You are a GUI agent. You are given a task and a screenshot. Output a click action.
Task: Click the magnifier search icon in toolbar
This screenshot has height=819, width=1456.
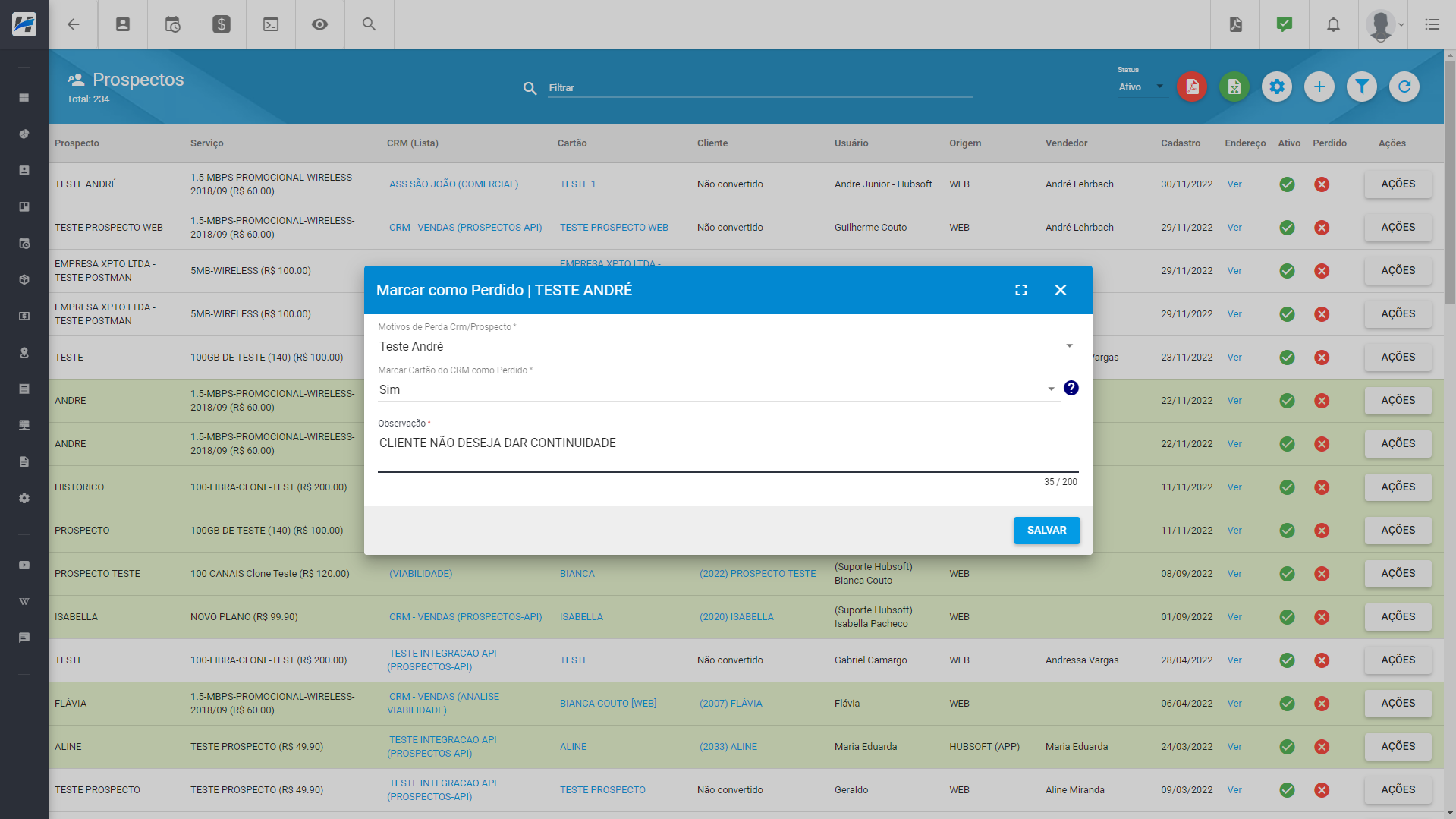pos(370,24)
